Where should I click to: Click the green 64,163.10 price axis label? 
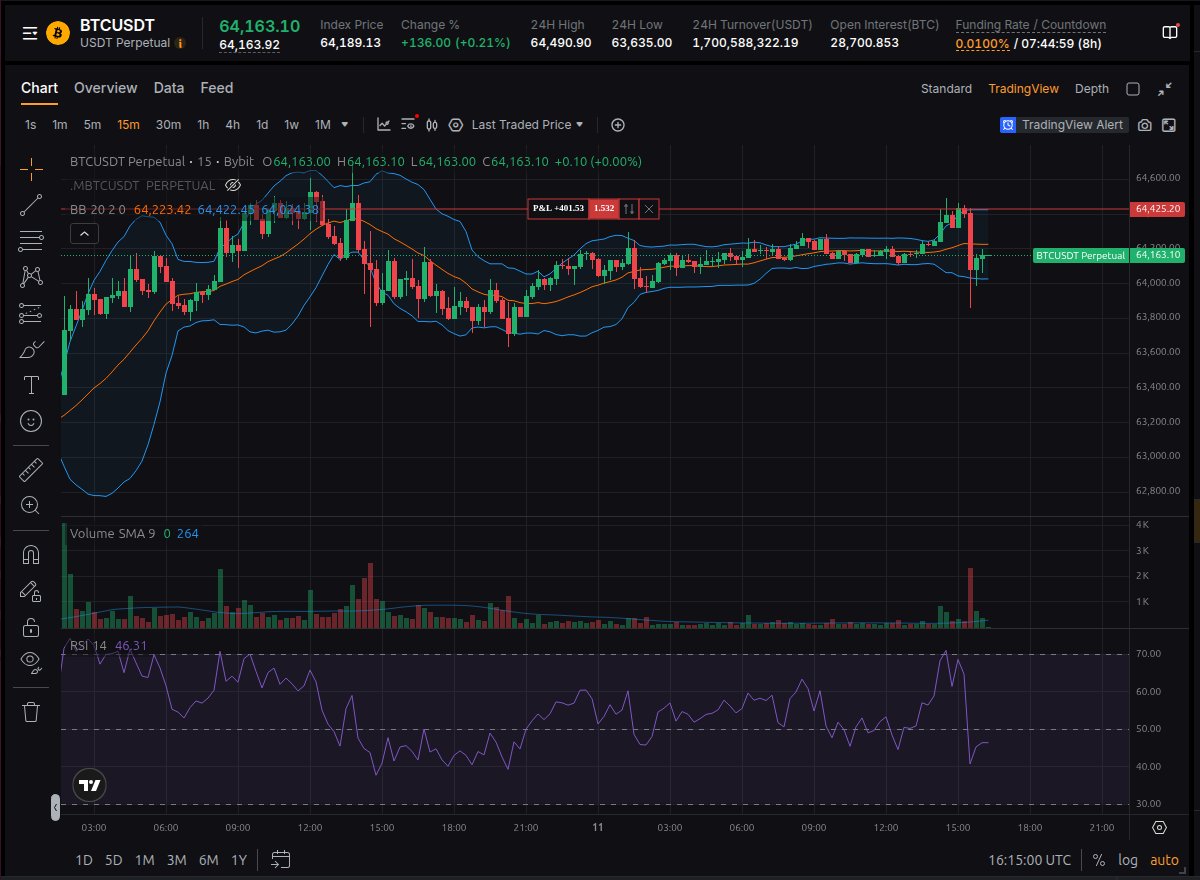(x=1157, y=255)
